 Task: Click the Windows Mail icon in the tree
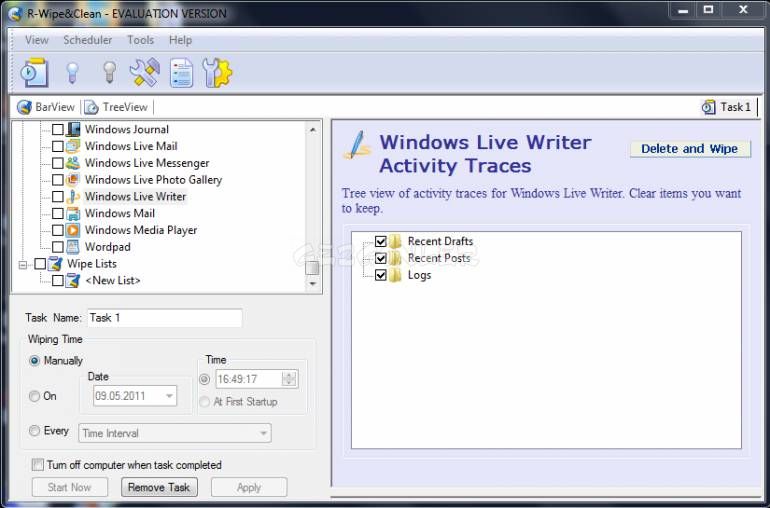pyautogui.click(x=73, y=213)
